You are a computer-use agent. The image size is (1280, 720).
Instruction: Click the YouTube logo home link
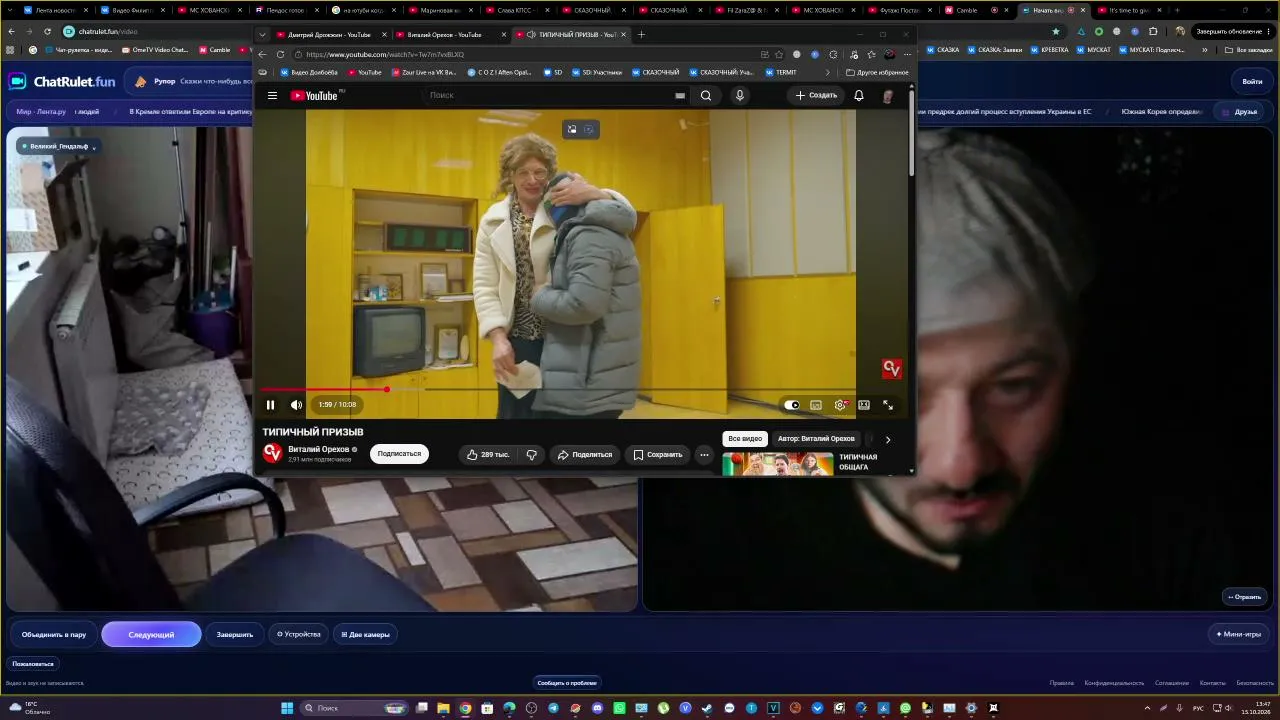315,96
